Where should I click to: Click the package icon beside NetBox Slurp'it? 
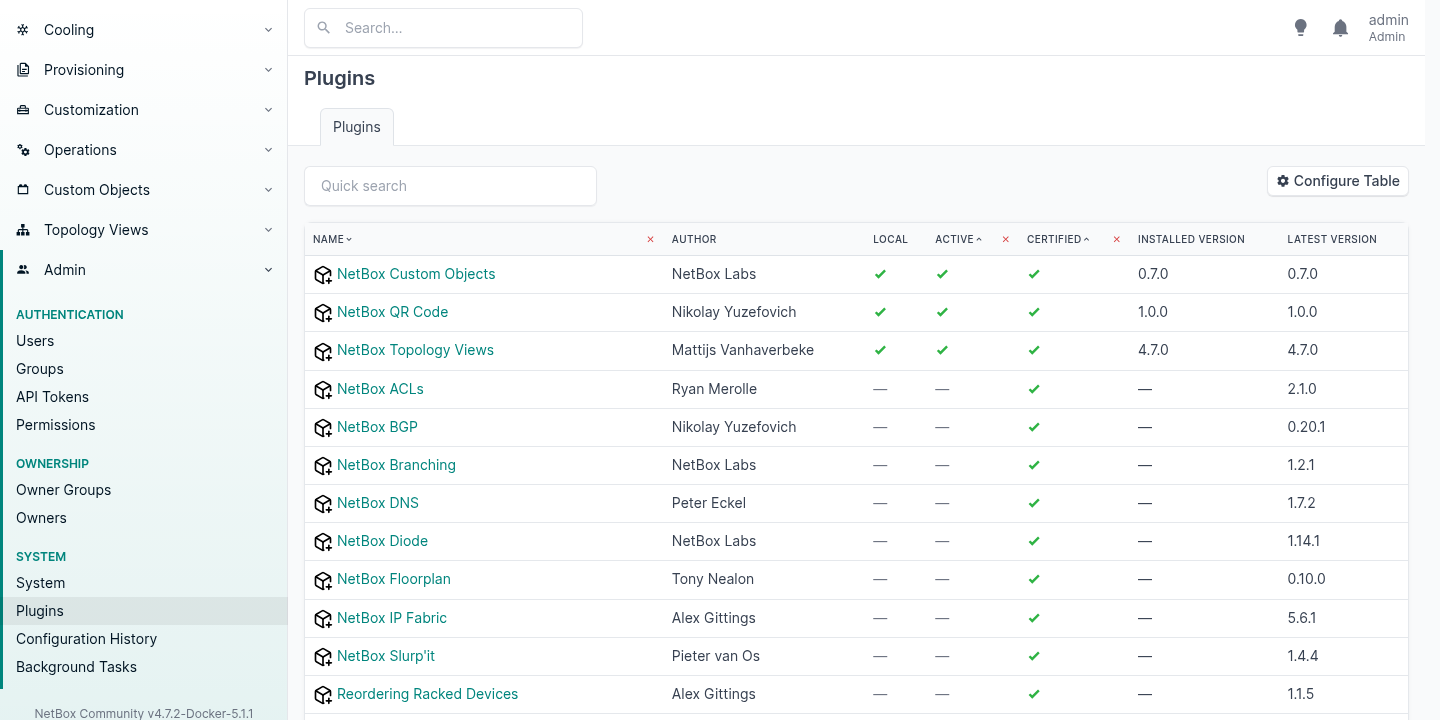(323, 657)
